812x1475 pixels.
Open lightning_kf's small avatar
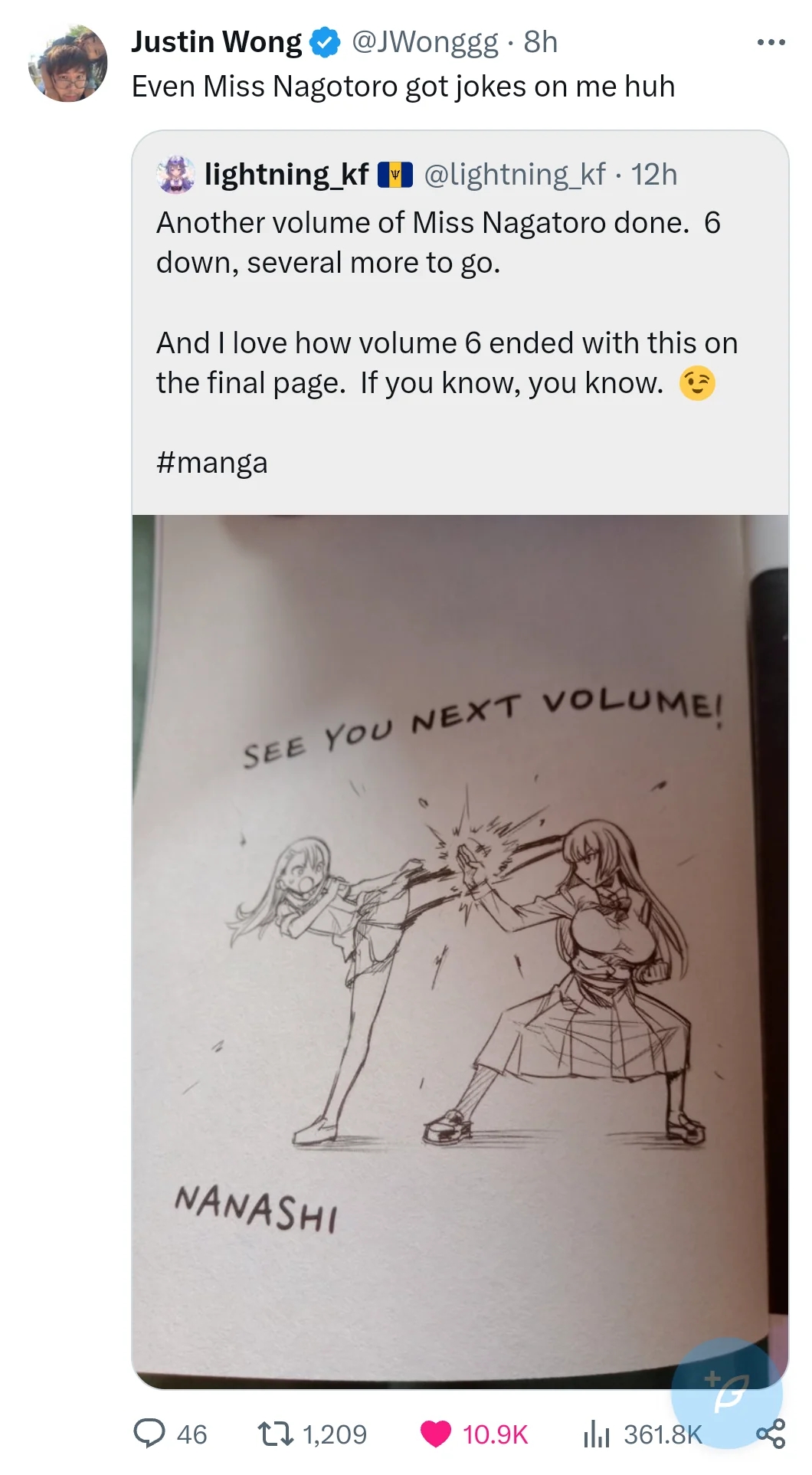coord(176,175)
